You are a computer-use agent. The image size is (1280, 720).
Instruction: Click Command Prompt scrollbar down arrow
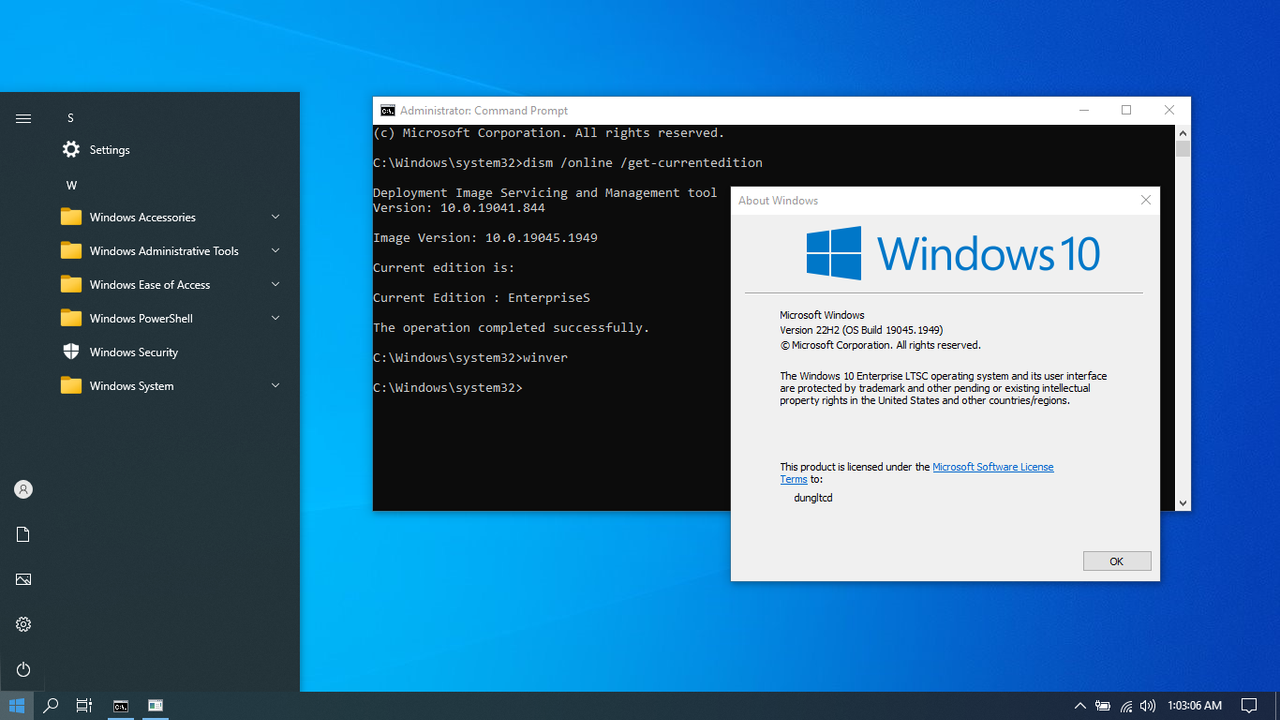click(x=1183, y=503)
